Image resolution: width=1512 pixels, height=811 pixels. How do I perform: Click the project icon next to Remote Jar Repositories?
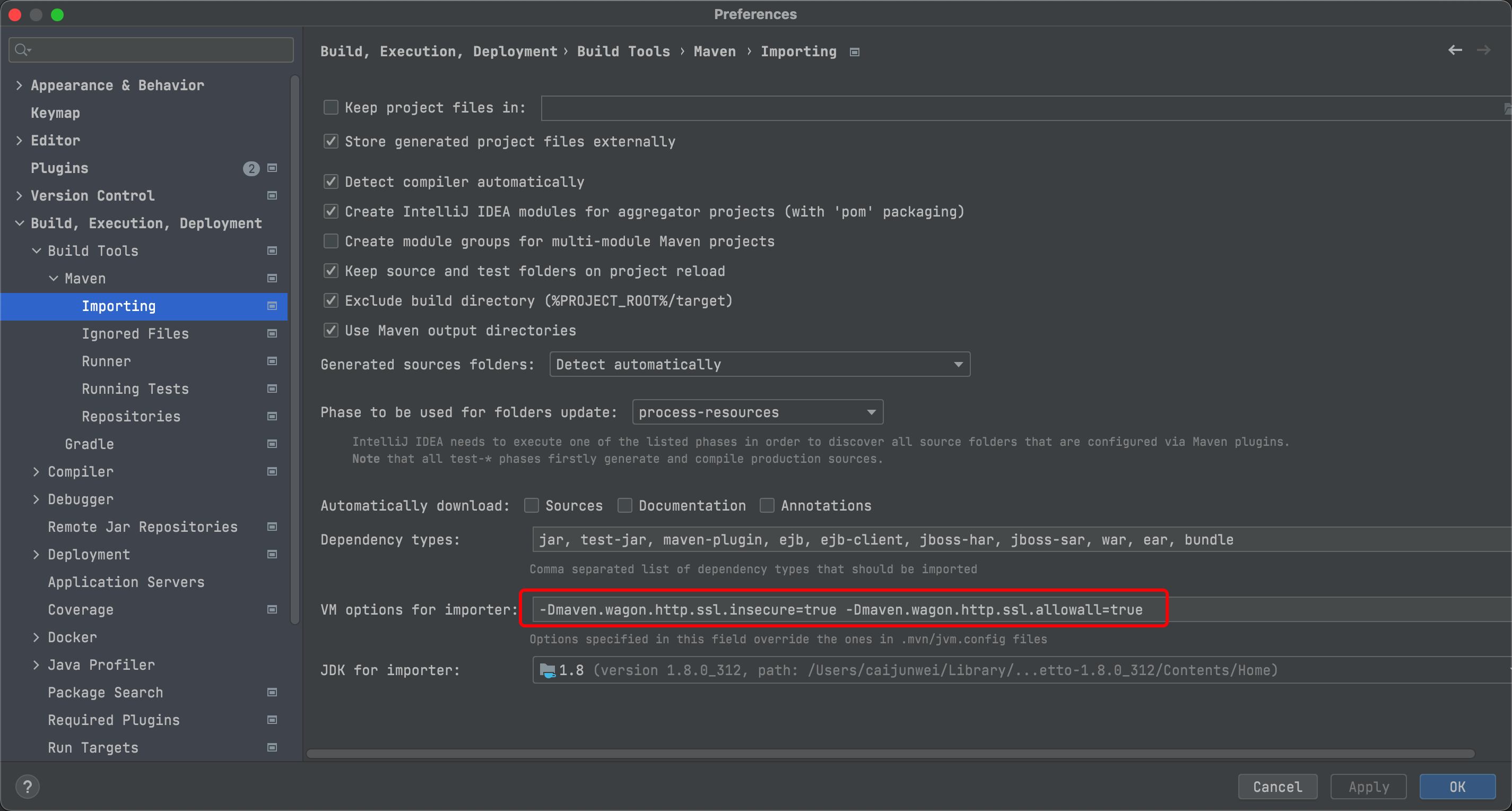point(272,527)
